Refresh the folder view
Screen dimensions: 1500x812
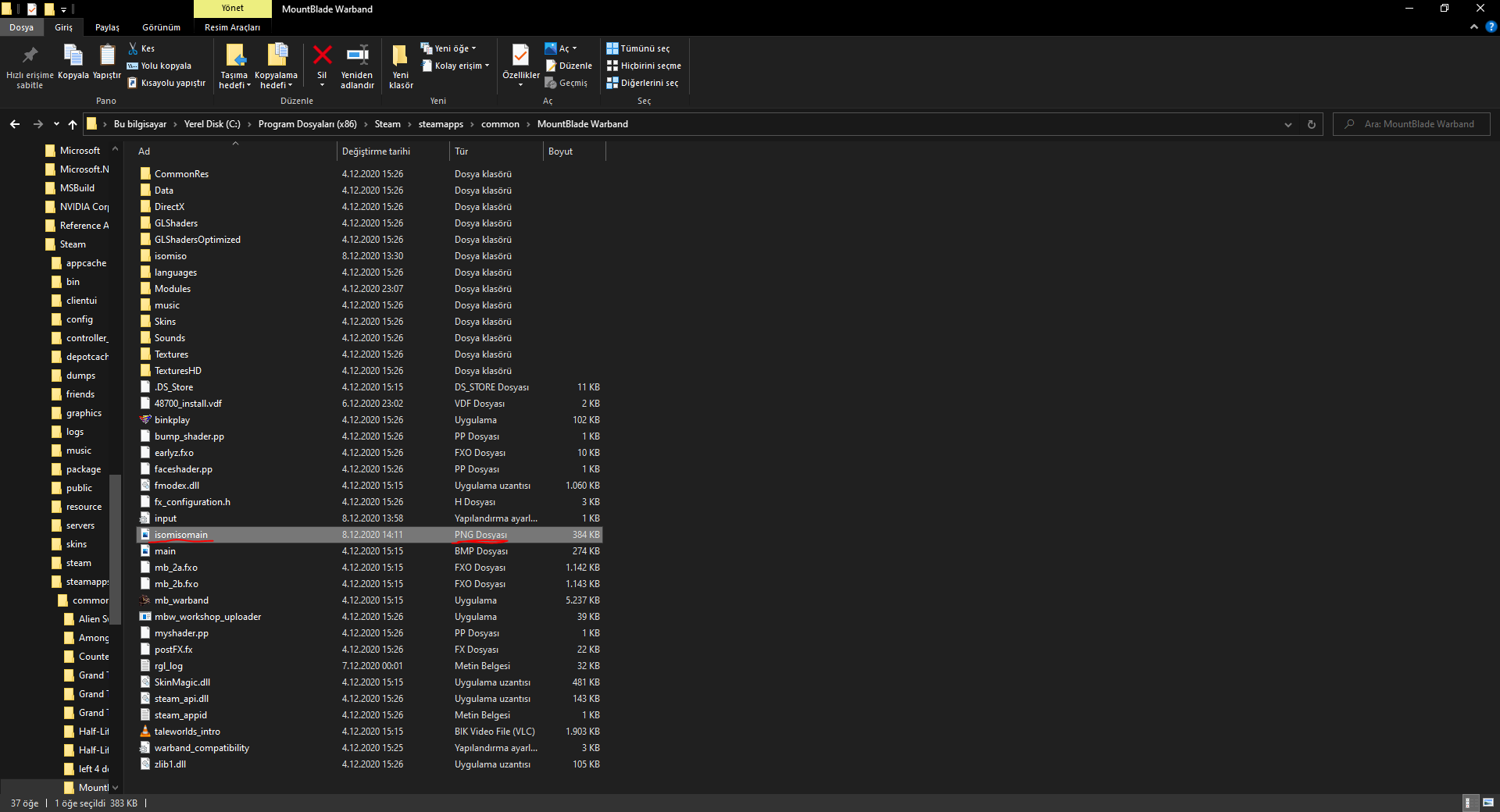click(1312, 124)
